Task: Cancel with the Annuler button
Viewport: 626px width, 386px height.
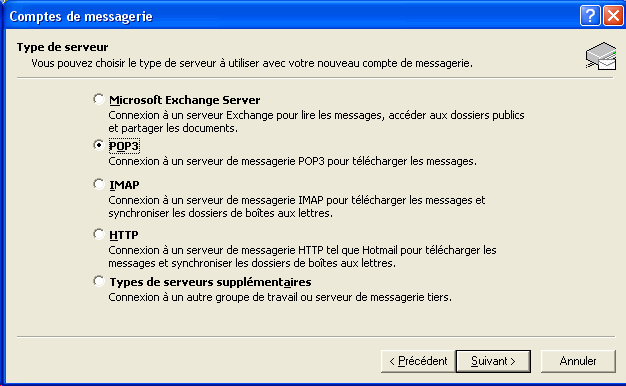Action: pos(578,361)
